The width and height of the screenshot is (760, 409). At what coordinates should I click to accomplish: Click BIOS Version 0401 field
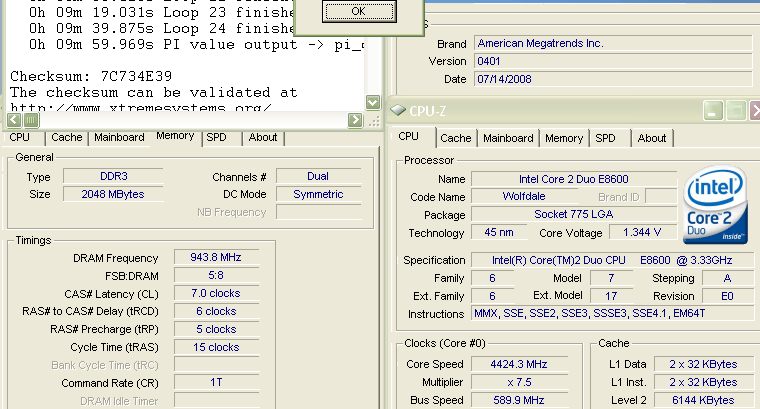pyautogui.click(x=613, y=61)
